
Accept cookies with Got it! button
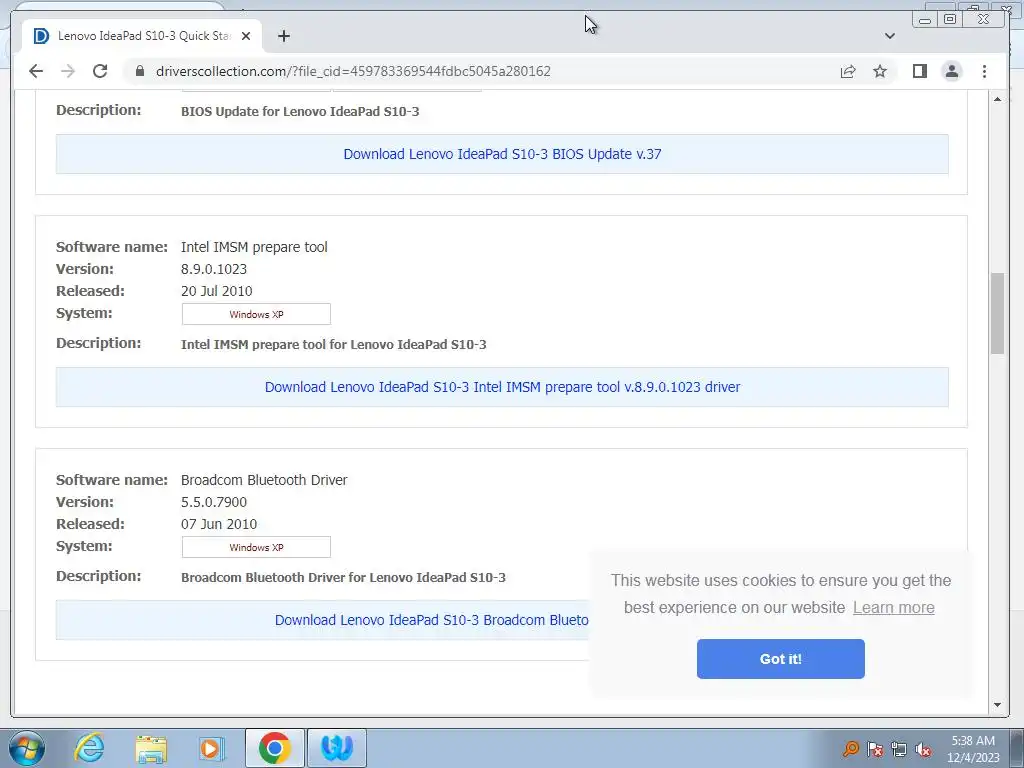point(780,659)
